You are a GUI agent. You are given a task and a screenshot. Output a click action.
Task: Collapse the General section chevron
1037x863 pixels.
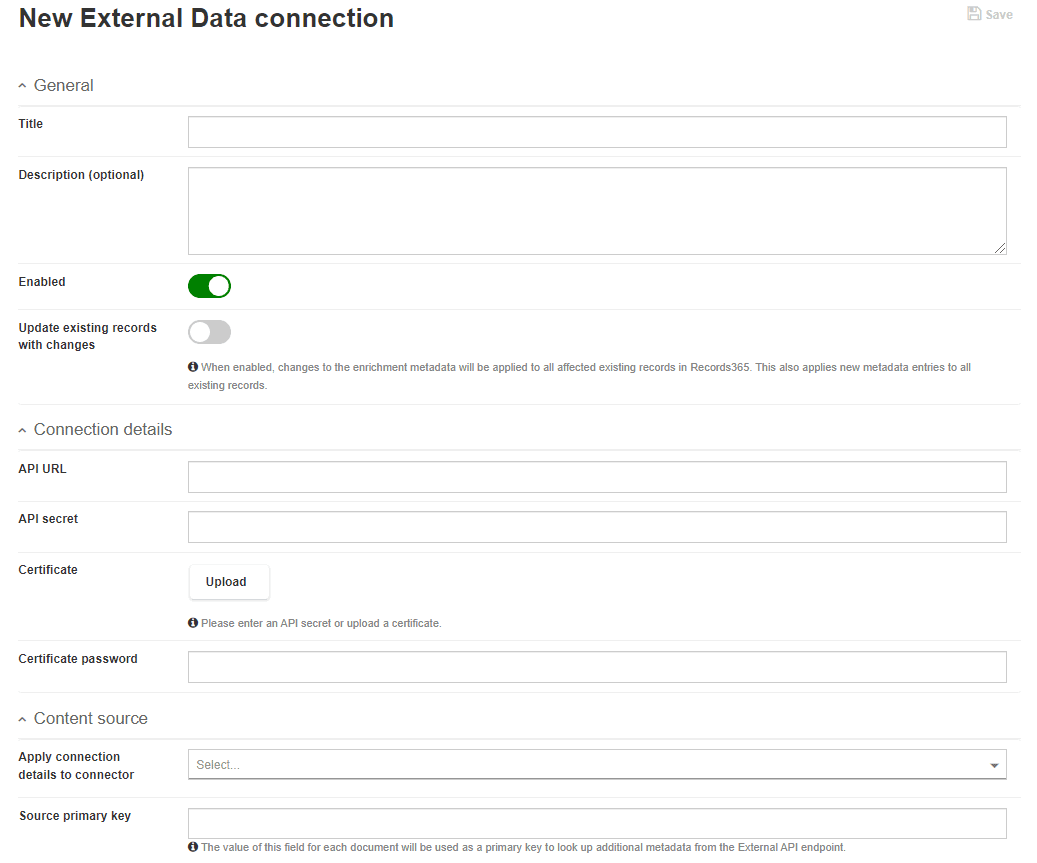point(22,84)
